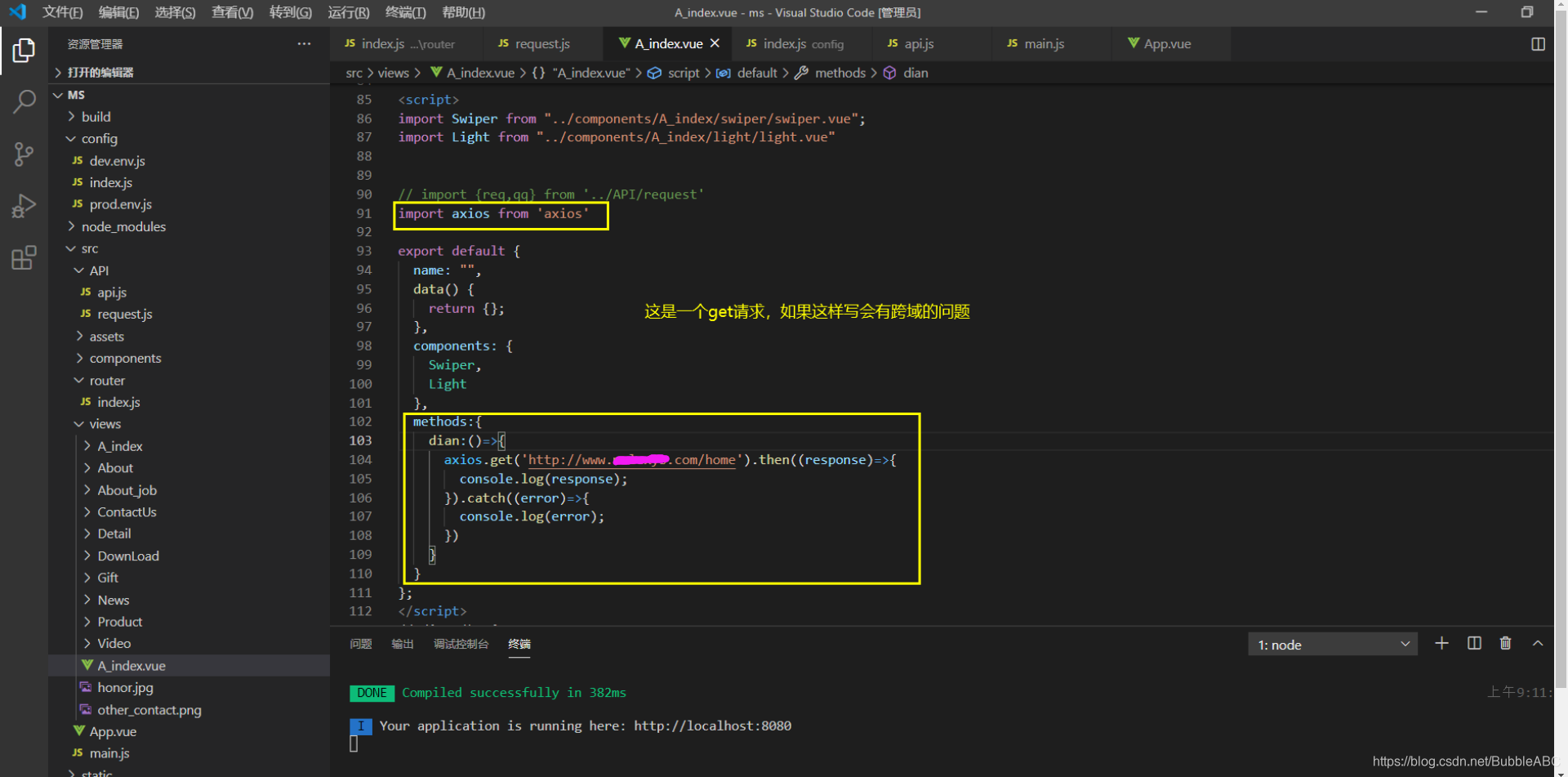Open the http://localhost:8080 terminal link
The width and height of the screenshot is (1568, 777).
(712, 726)
